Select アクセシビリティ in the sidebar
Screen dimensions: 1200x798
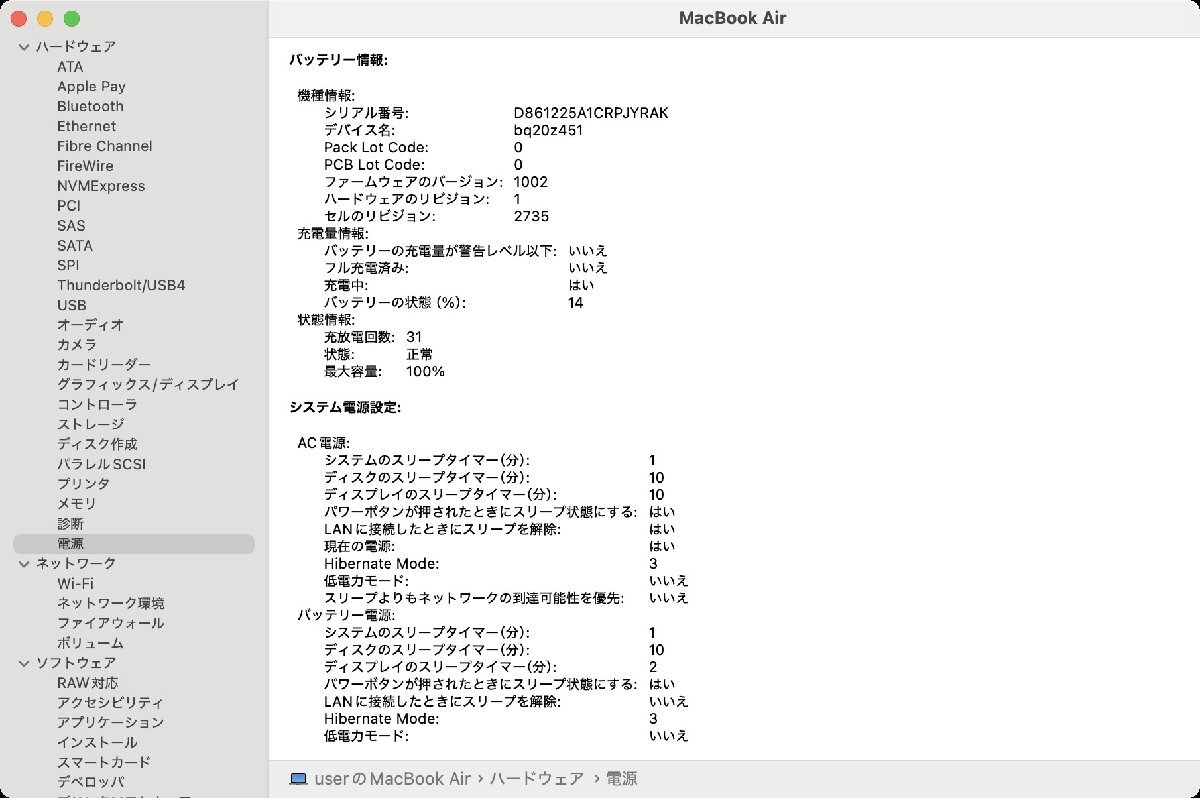111,703
